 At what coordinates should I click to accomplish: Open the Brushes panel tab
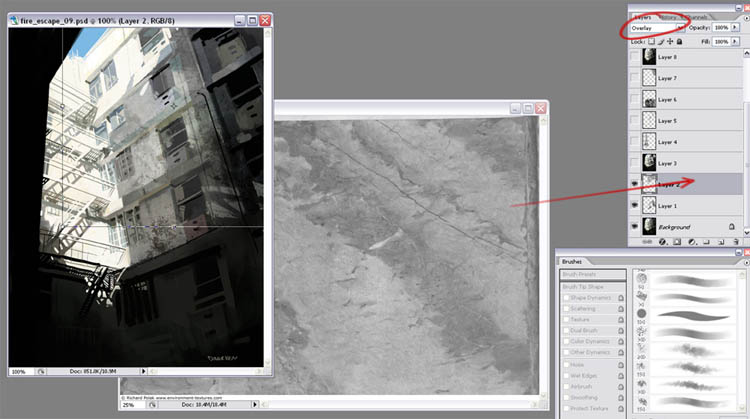coord(574,260)
